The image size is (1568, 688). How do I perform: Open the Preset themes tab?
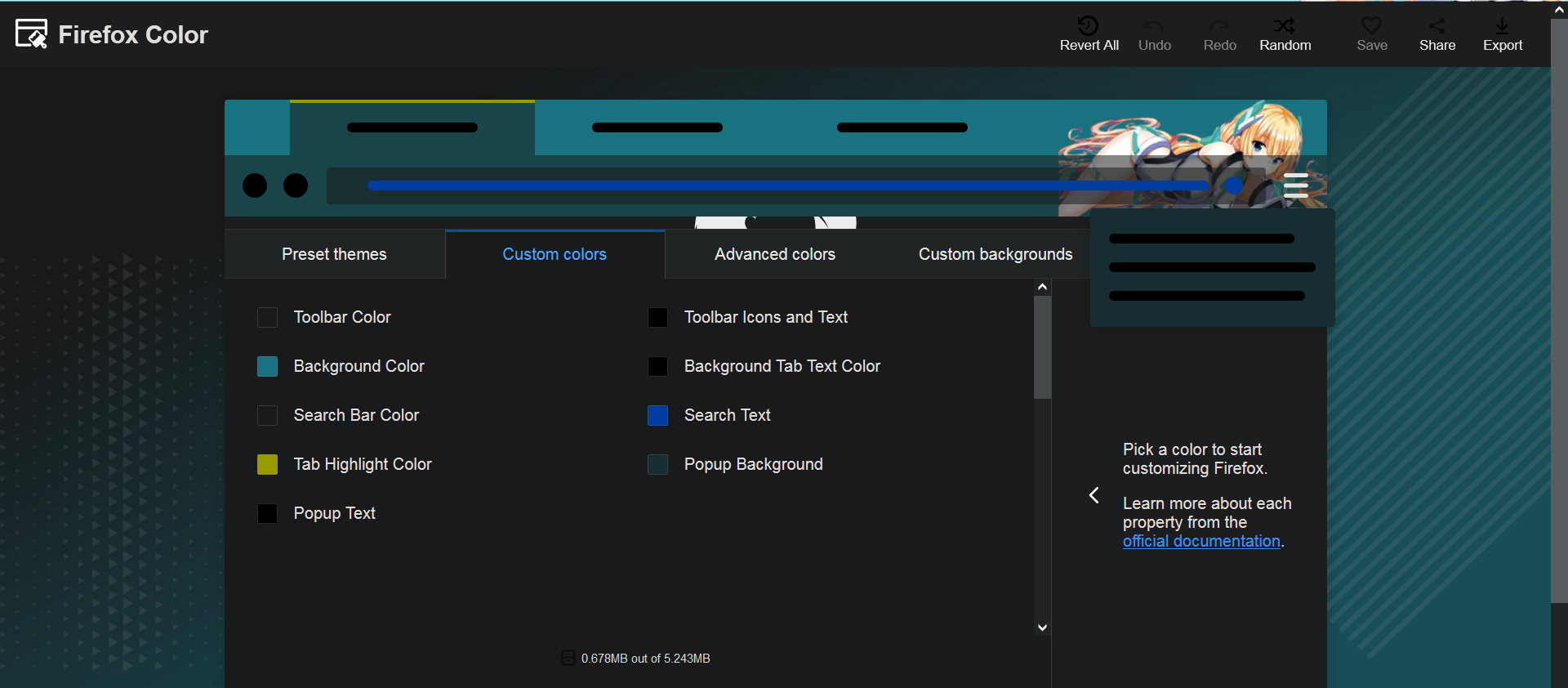point(334,254)
